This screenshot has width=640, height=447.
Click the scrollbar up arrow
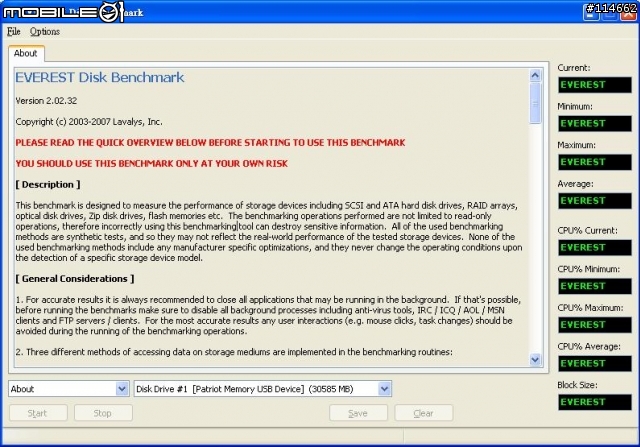point(535,75)
